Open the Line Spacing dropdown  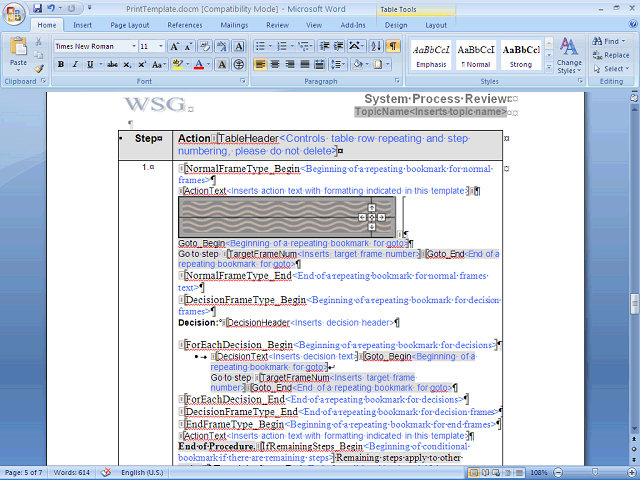(338, 64)
